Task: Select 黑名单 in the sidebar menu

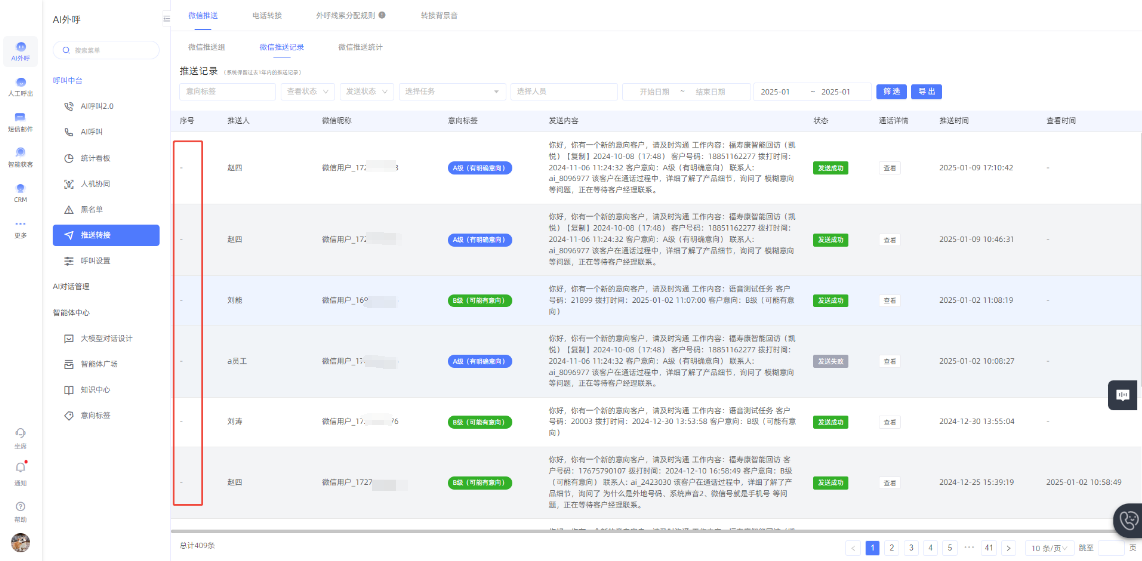Action: point(92,210)
